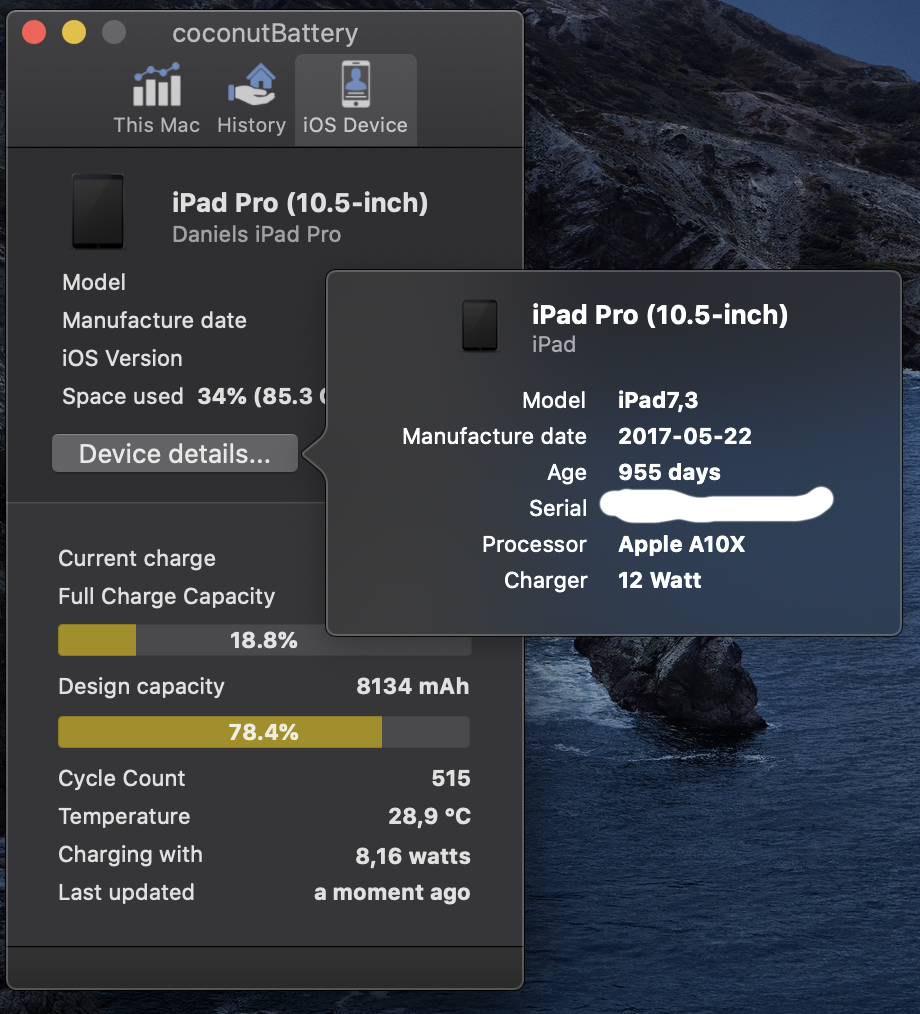Click the '955 days' age value
Viewport: 920px width, 1014px height.
pos(669,473)
